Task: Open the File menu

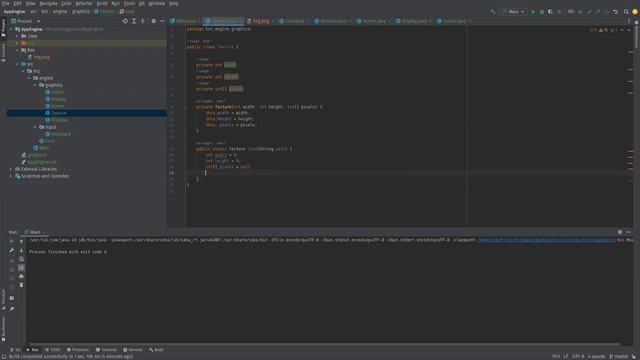Action: [x=6, y=3]
